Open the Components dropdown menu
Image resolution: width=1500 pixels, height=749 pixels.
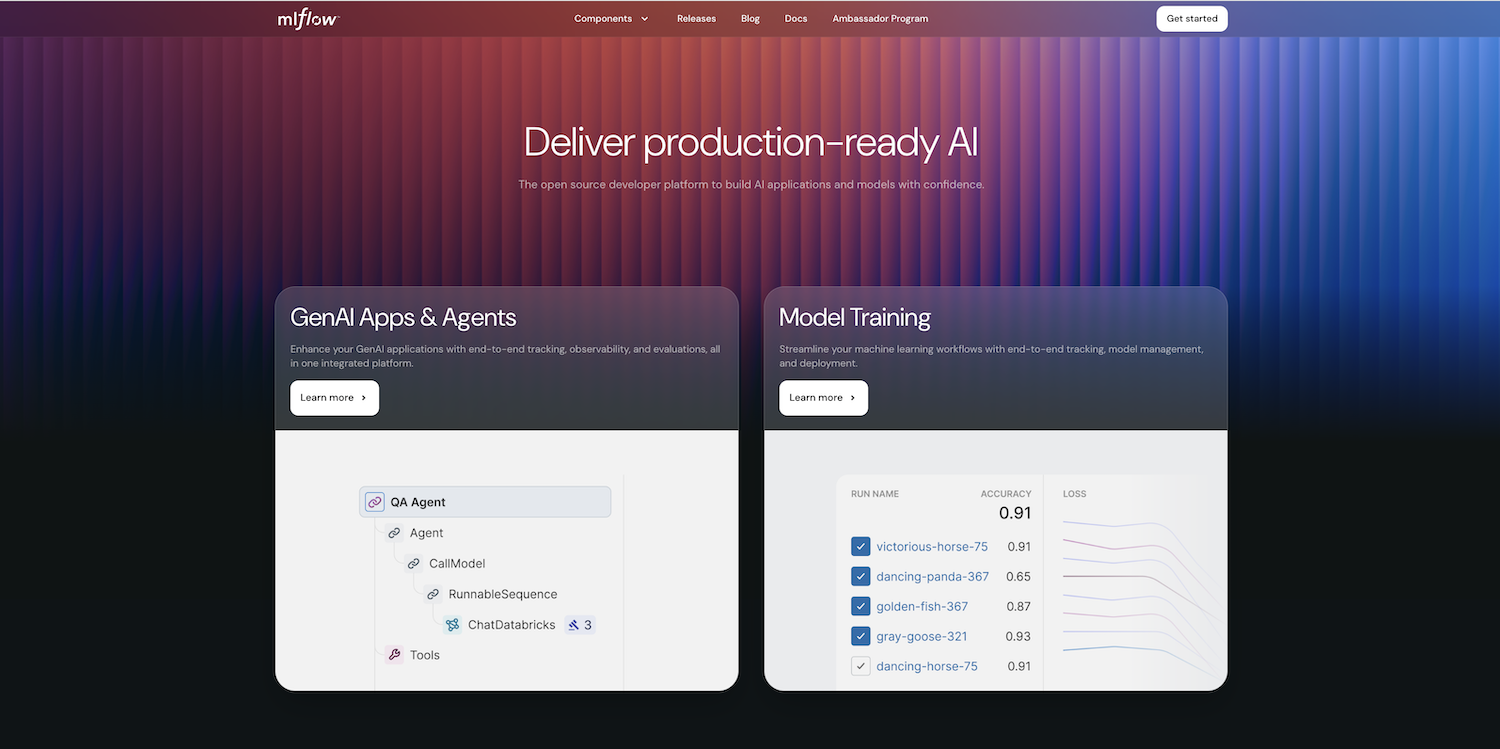pyautogui.click(x=611, y=18)
